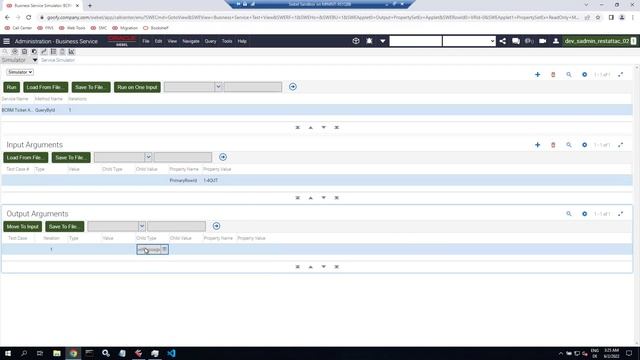The height and width of the screenshot is (360, 640).
Task: Click search text field in Input Arguments
Action: 183,157
